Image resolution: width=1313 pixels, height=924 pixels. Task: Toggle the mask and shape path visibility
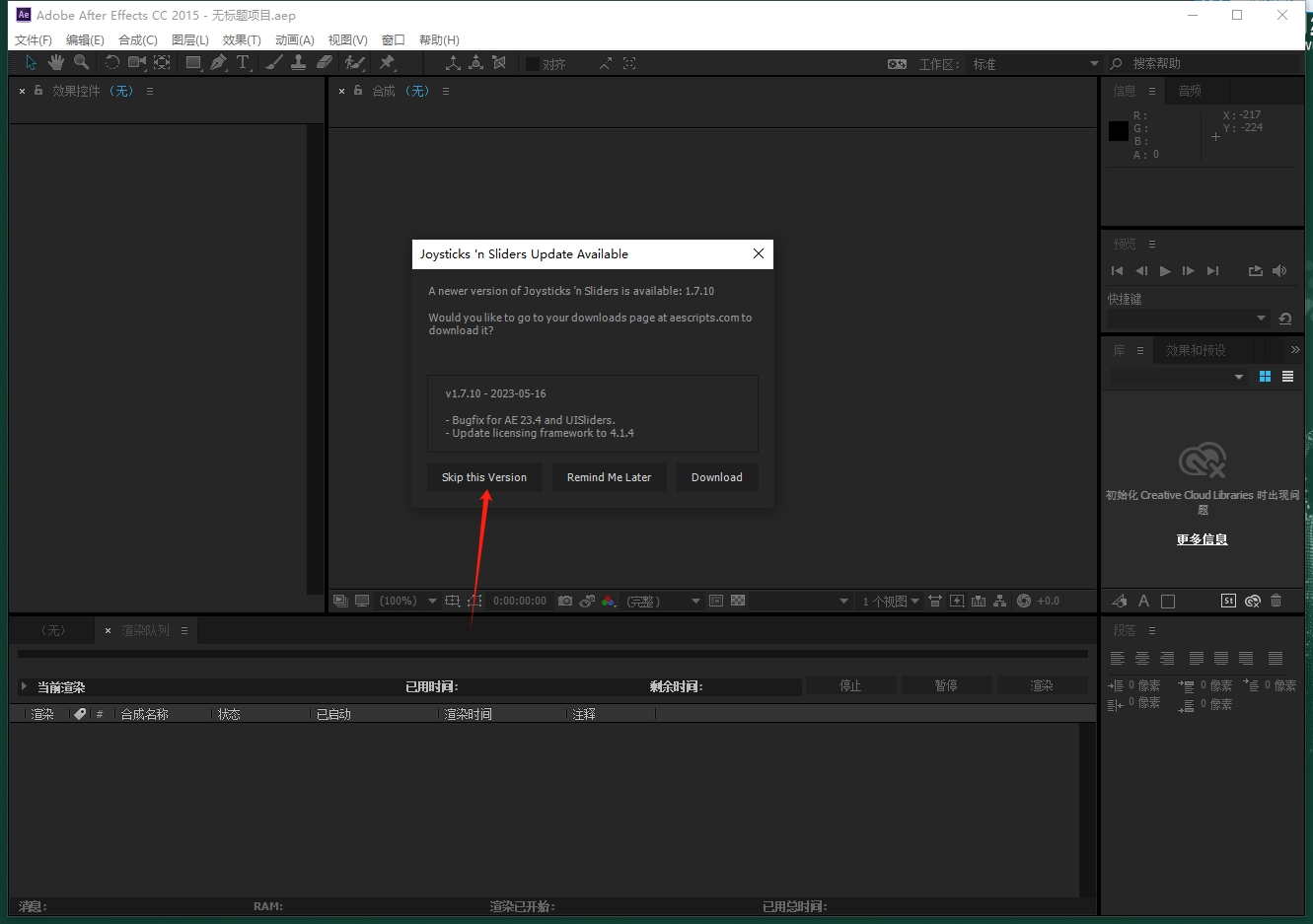(474, 601)
